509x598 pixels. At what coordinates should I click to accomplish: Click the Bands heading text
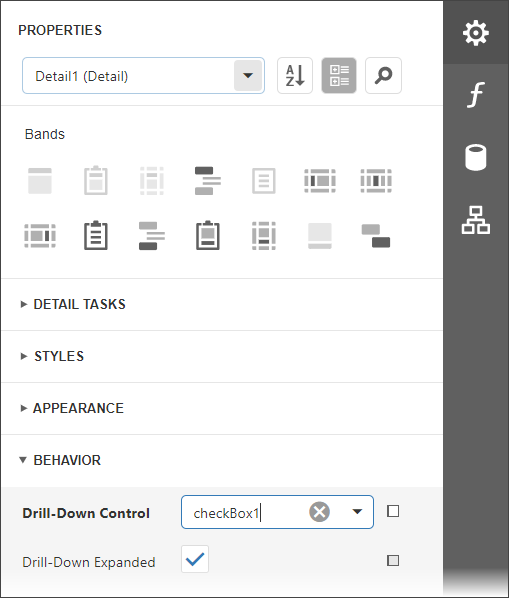coord(45,134)
